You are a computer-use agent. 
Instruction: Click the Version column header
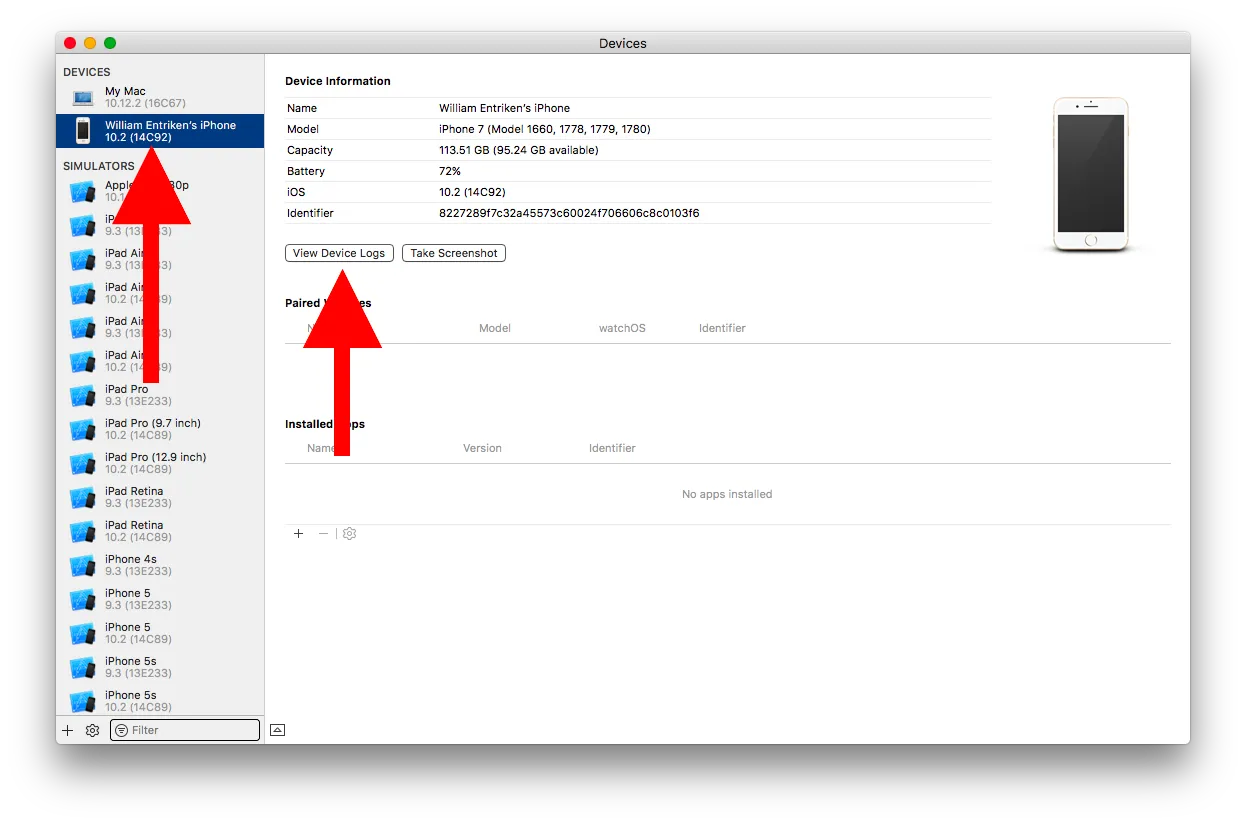coord(482,448)
